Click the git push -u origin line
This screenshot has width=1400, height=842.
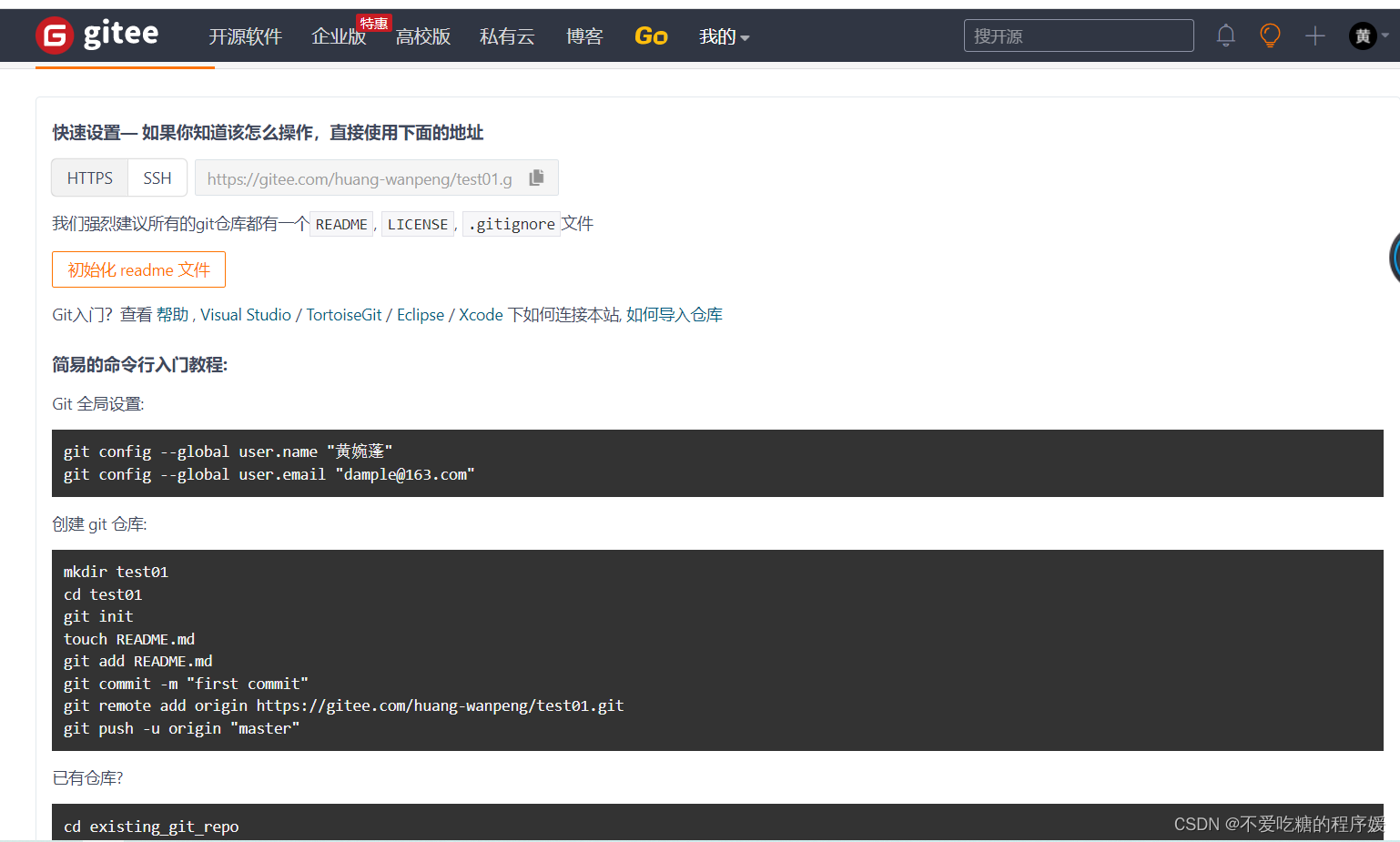(x=181, y=728)
